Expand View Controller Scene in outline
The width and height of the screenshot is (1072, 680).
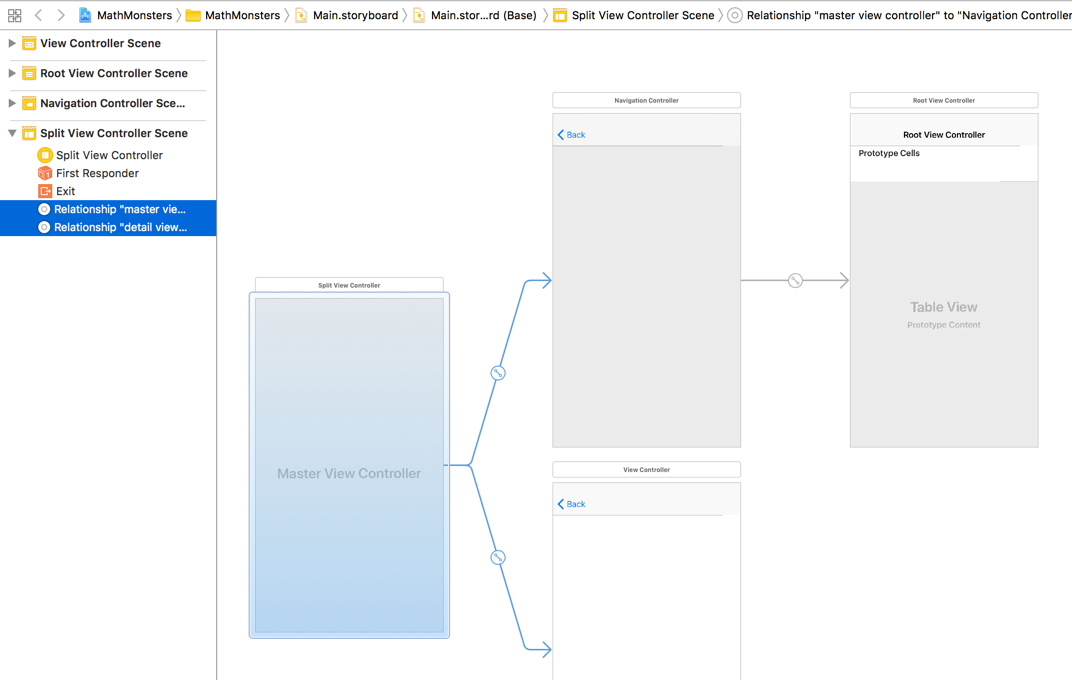click(x=12, y=43)
